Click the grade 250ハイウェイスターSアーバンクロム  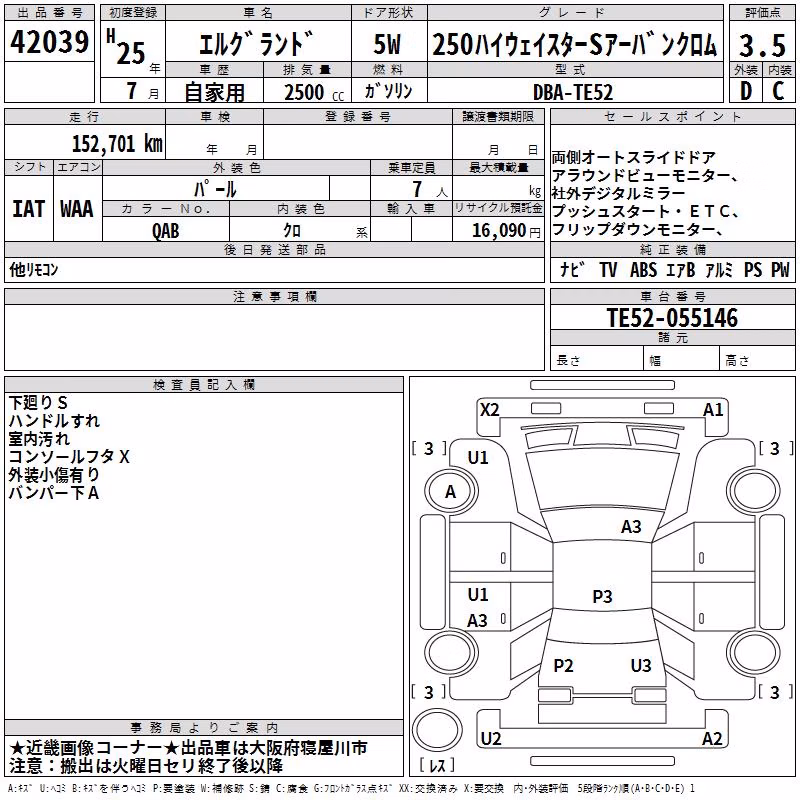tap(575, 45)
